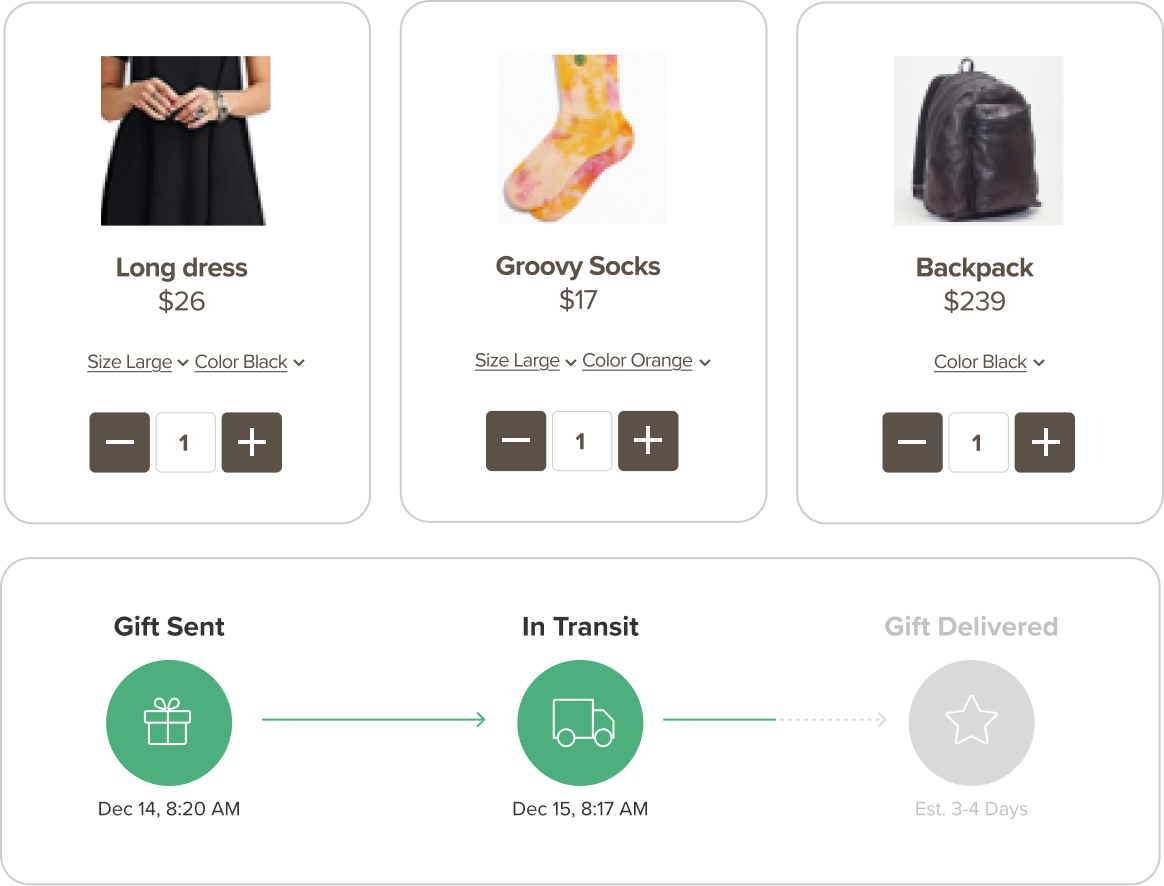Decrease the Long dress quantity

point(120,442)
